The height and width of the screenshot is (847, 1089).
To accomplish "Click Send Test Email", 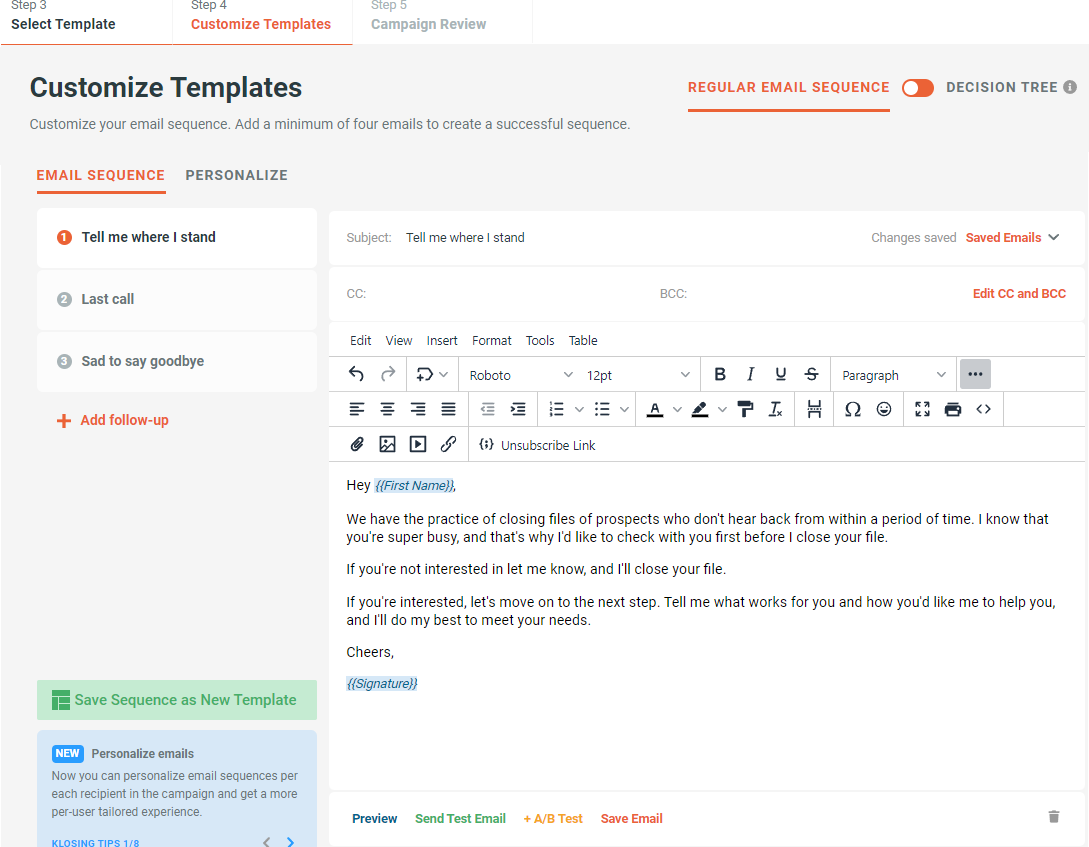I will [460, 819].
